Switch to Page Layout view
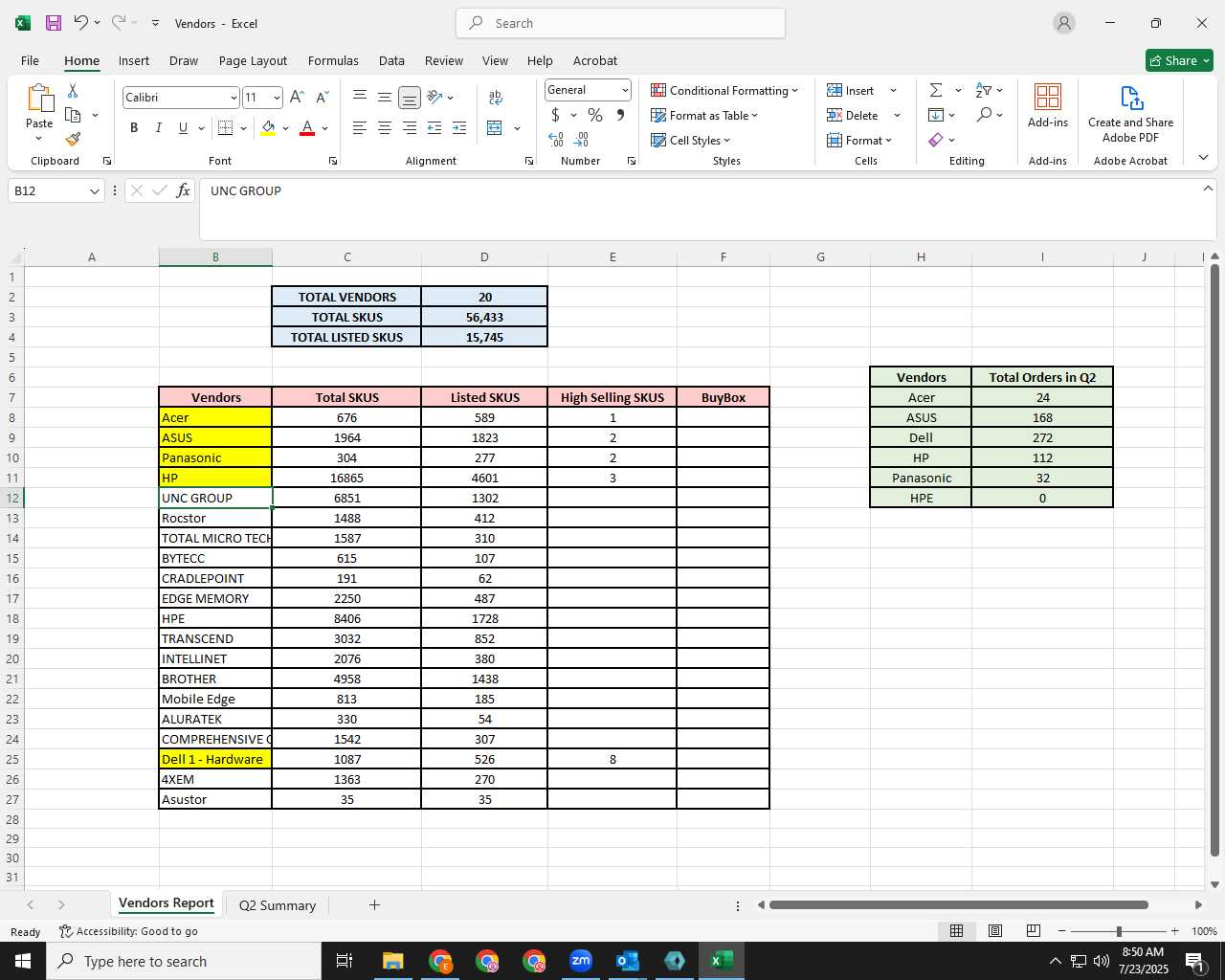Image resolution: width=1225 pixels, height=980 pixels. pyautogui.click(x=995, y=931)
